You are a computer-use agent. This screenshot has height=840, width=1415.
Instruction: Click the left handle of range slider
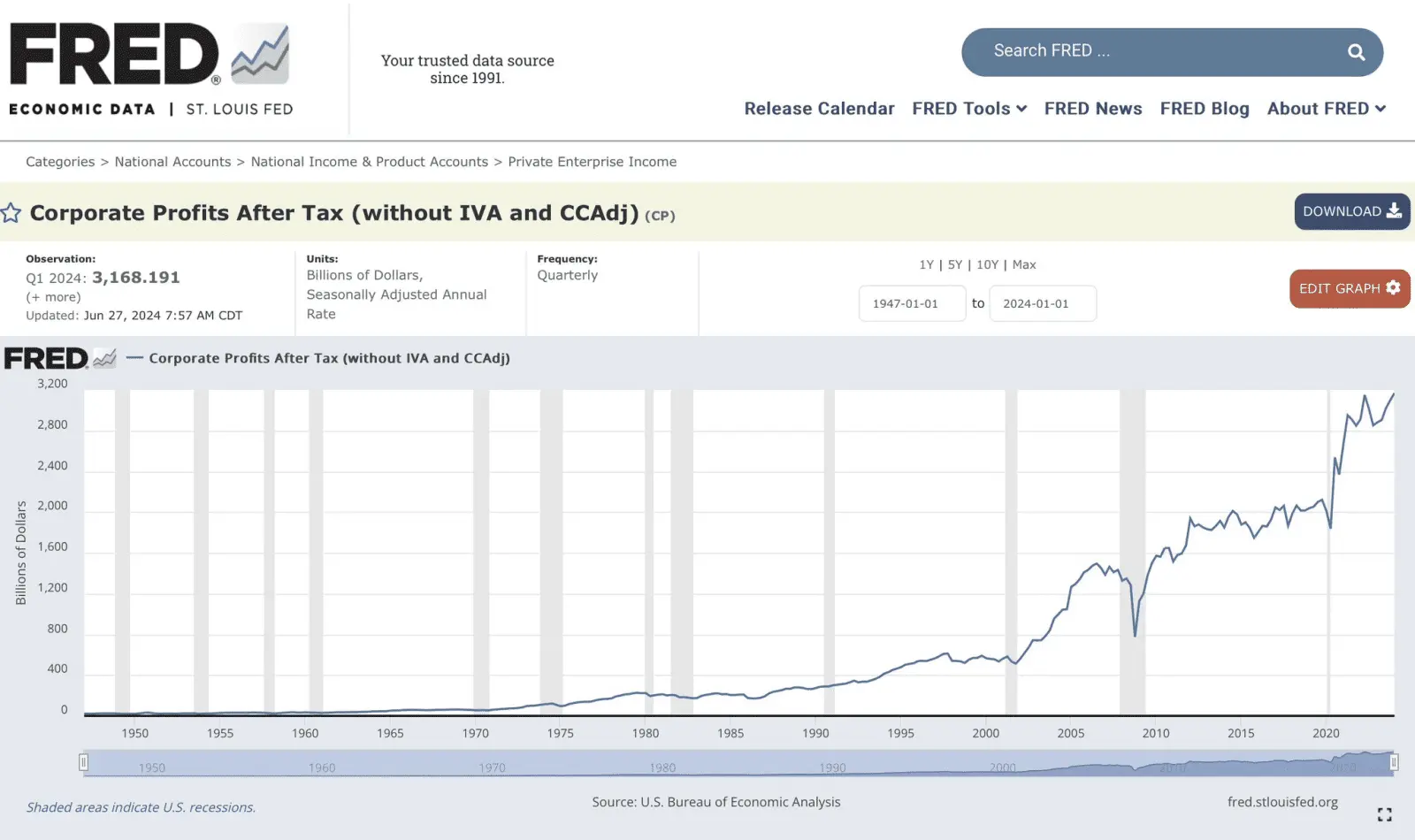[x=84, y=762]
